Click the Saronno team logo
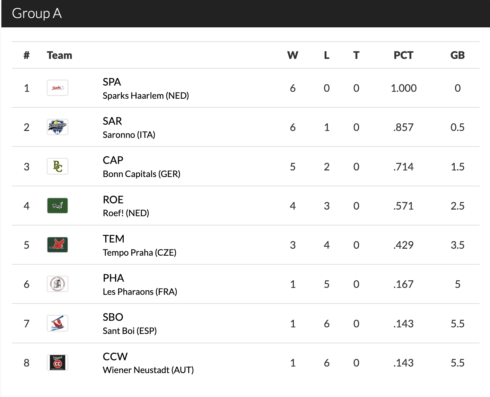The height and width of the screenshot is (397, 490). 57,127
